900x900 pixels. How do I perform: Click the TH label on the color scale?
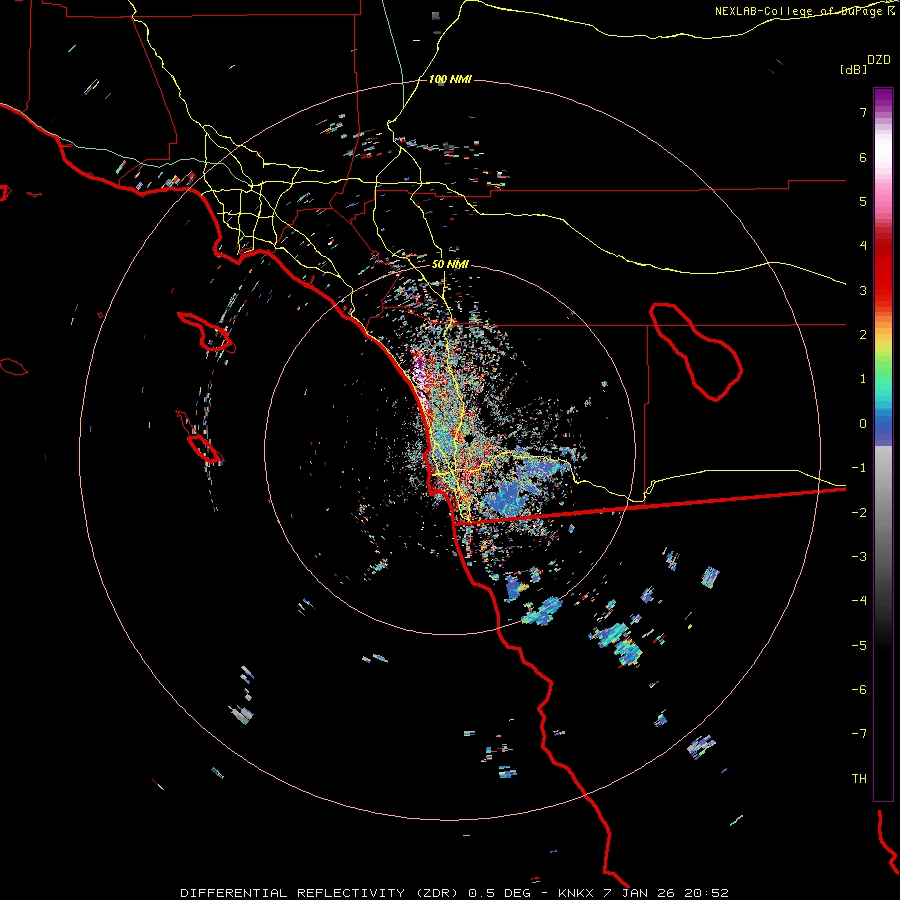859,779
